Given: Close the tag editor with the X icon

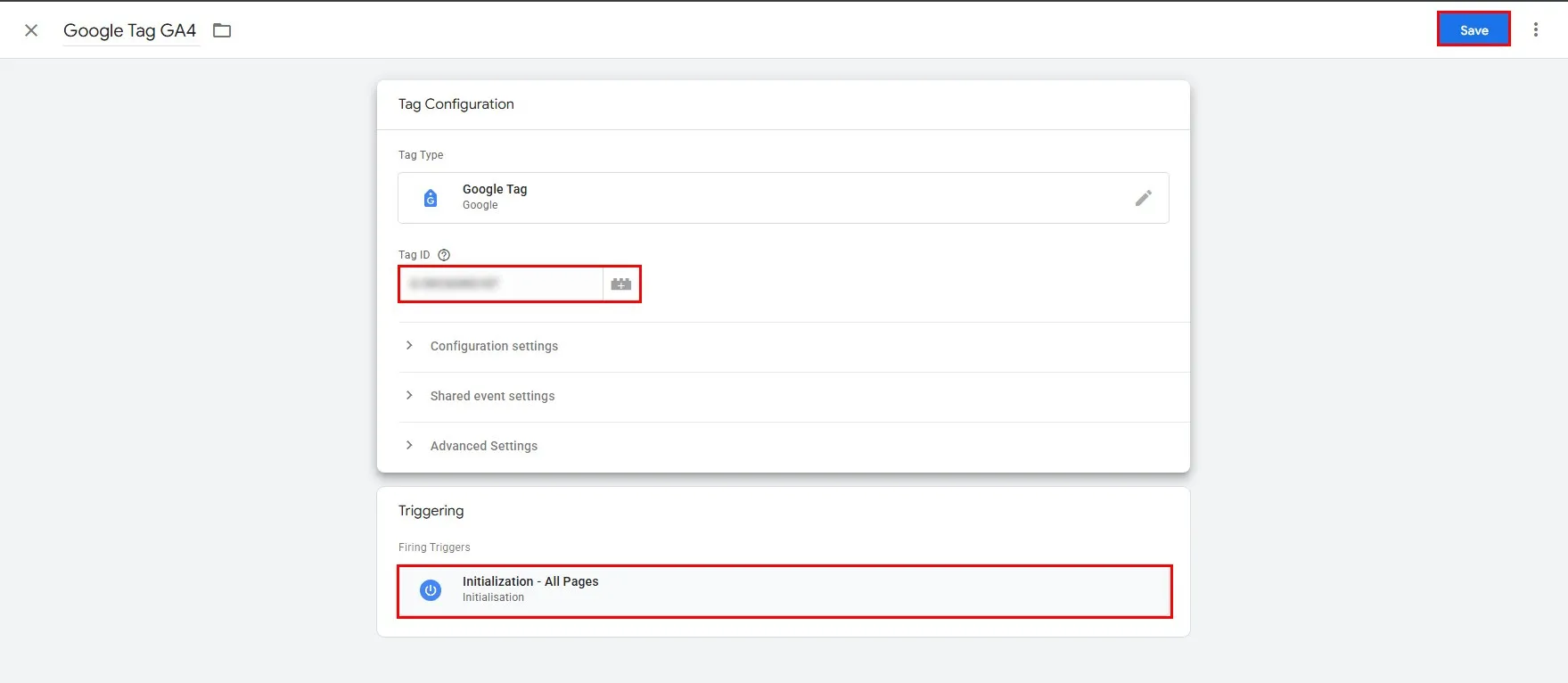Looking at the screenshot, I should click(x=31, y=30).
